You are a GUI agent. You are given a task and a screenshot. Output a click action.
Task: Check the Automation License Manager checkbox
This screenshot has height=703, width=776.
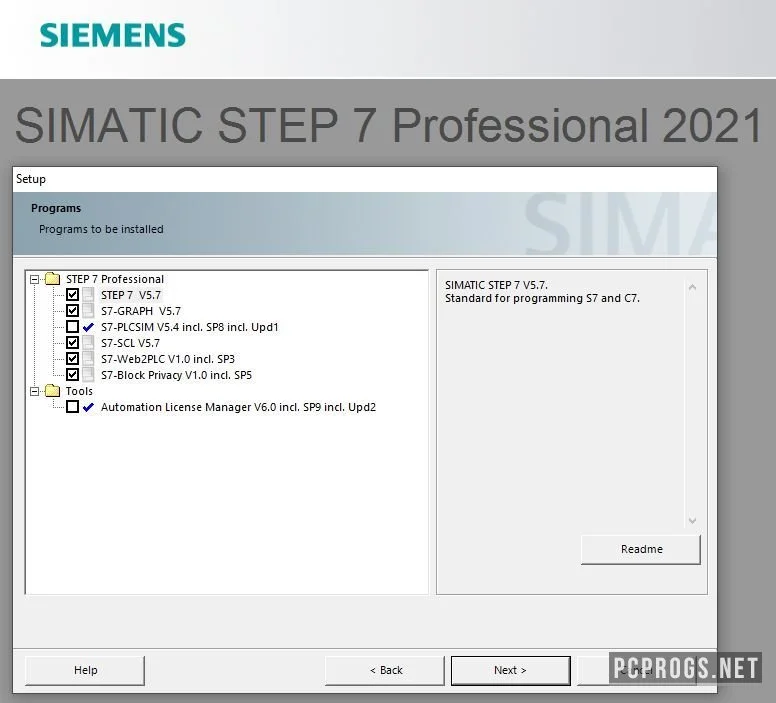[72, 407]
